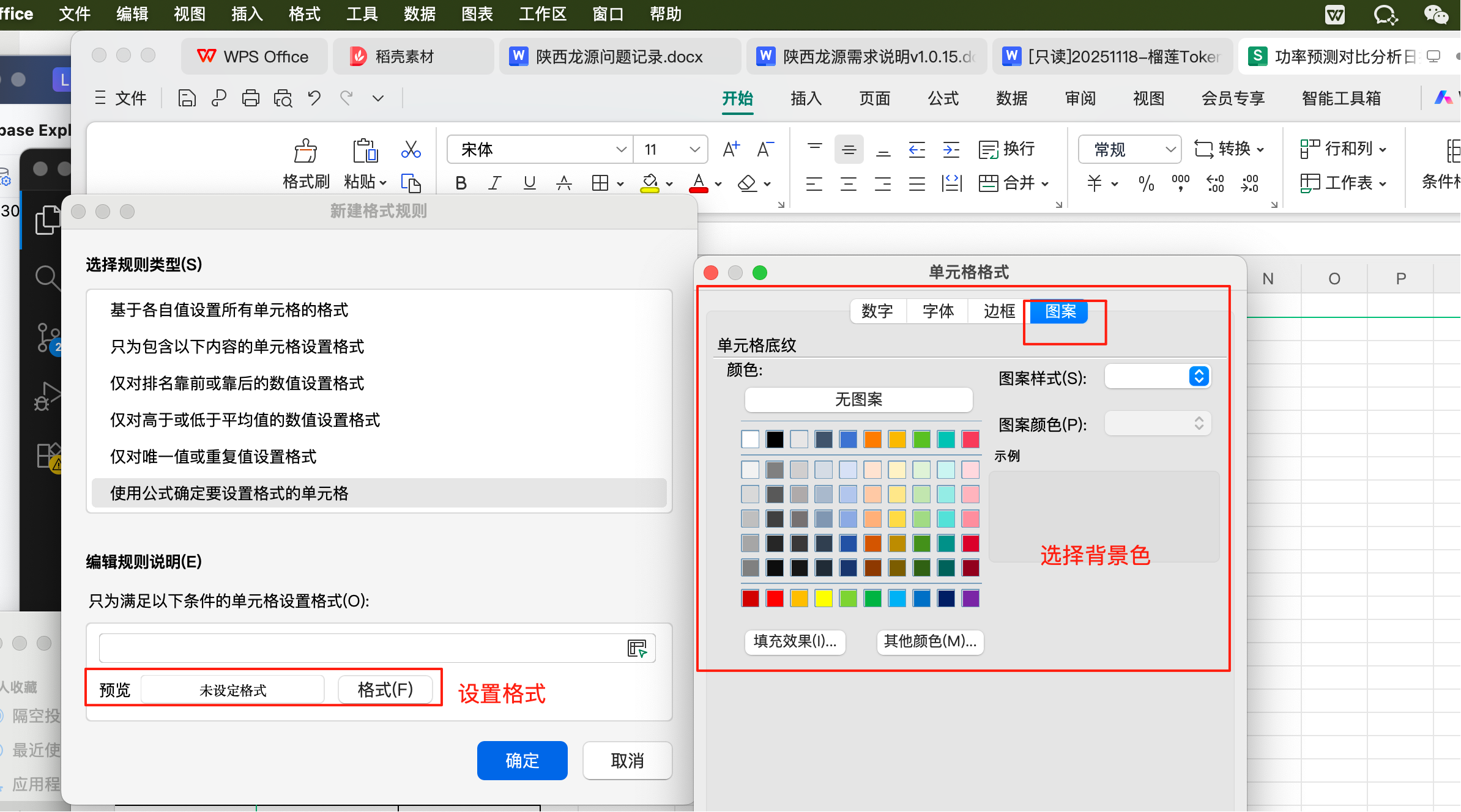This screenshot has width=1461, height=812.
Task: Toggle Bold formatting in ribbon
Action: pos(461,183)
